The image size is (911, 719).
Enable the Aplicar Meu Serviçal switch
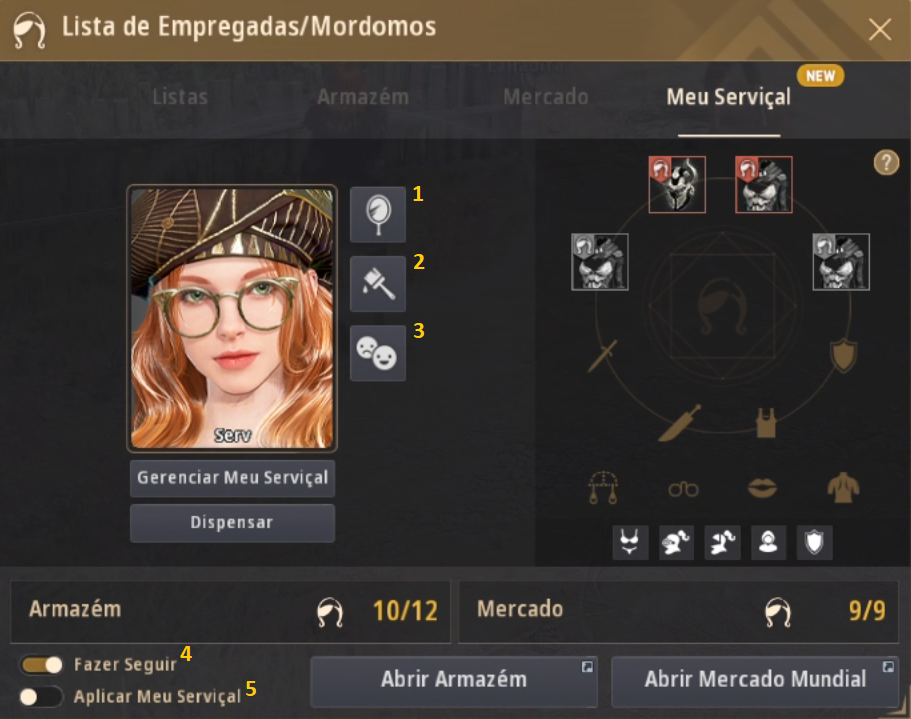coord(41,696)
